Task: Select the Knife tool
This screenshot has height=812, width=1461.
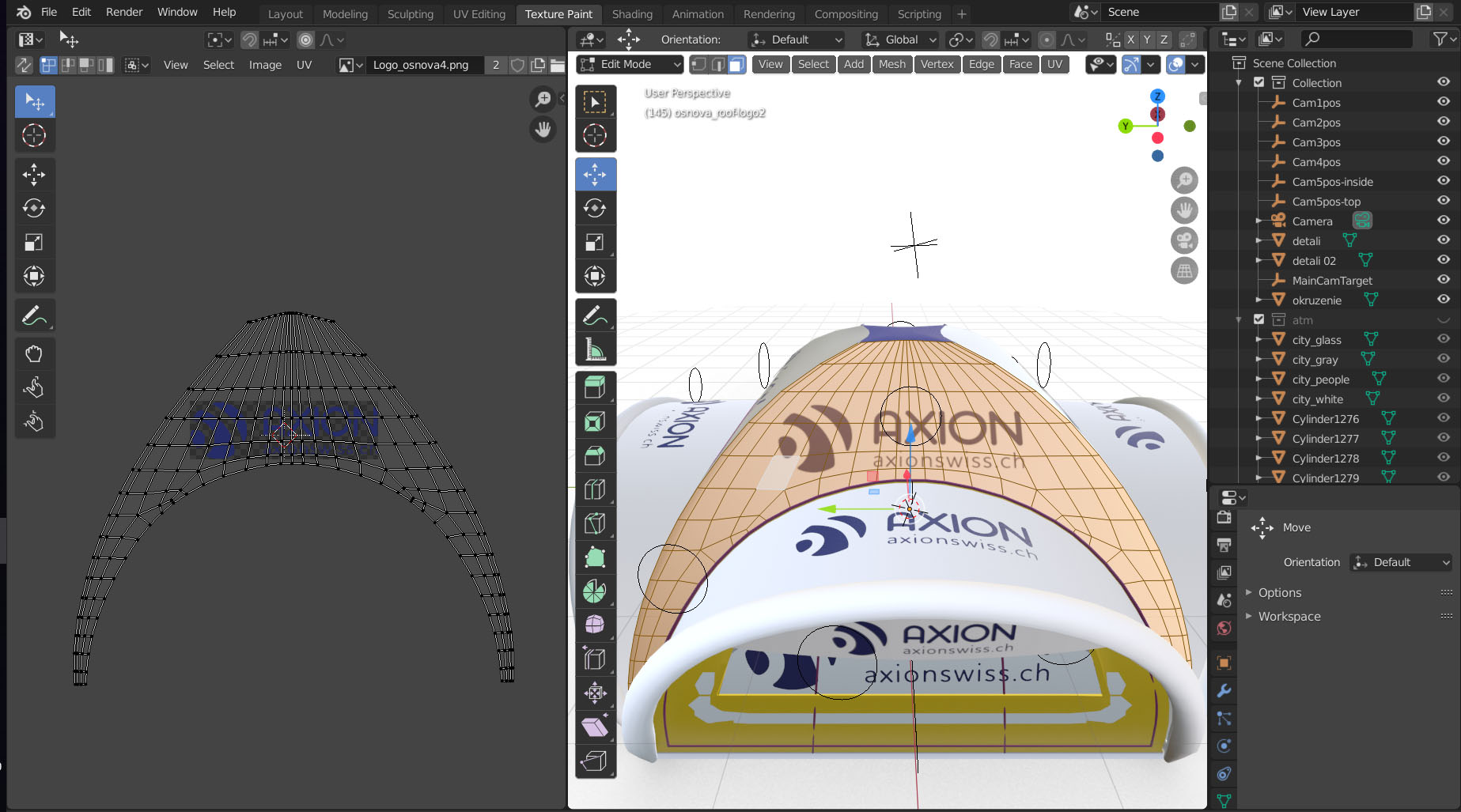Action: coord(595,523)
